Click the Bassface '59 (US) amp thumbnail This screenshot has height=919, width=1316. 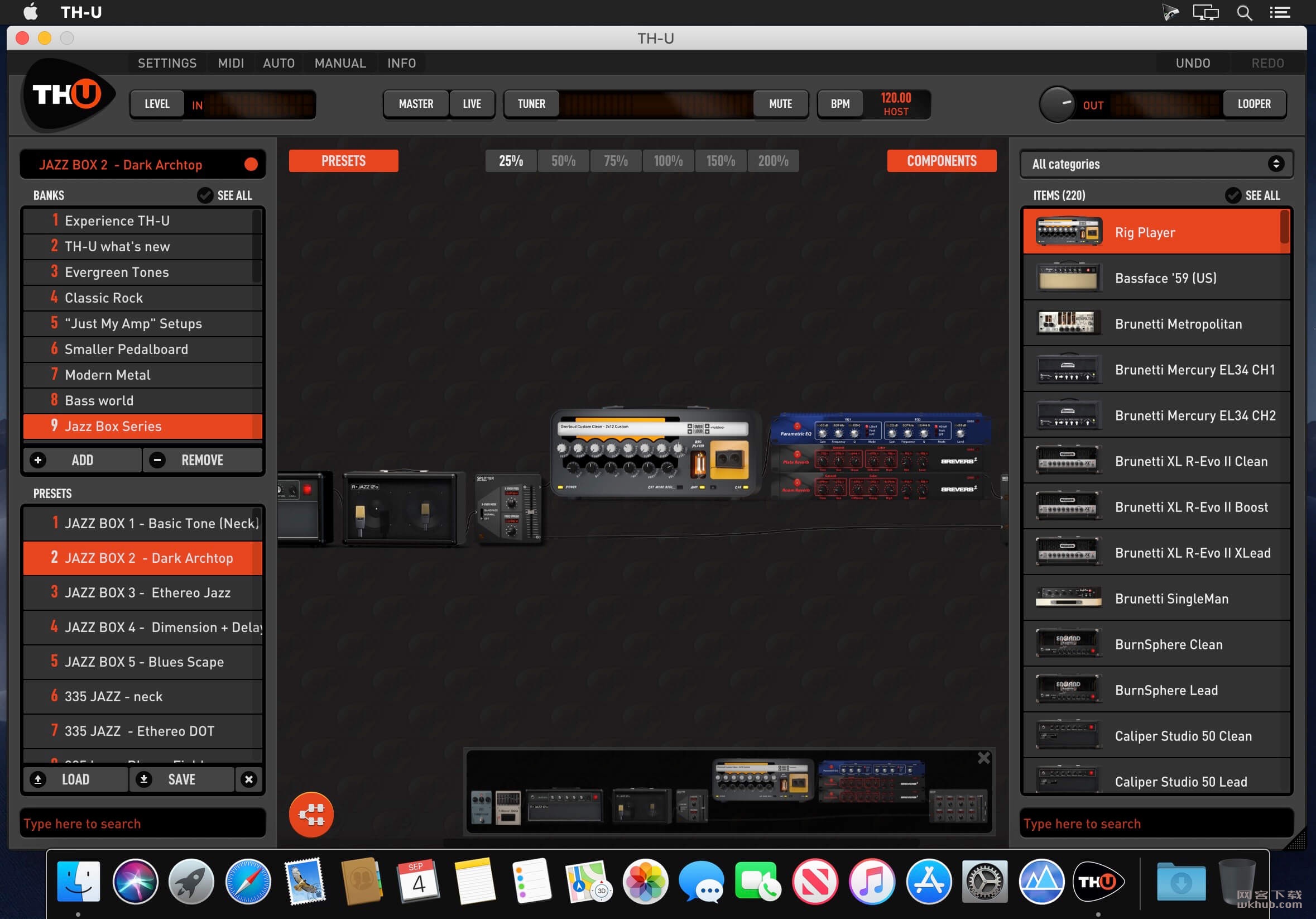click(1068, 277)
